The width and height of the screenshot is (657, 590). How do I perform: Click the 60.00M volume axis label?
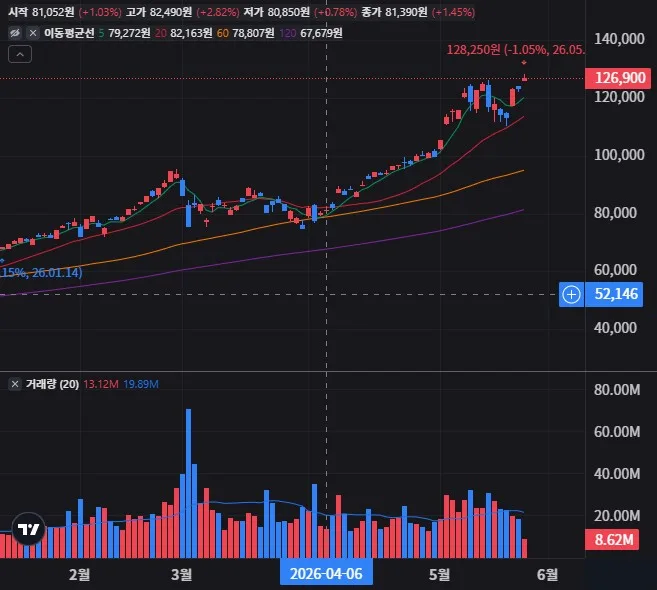(617, 432)
